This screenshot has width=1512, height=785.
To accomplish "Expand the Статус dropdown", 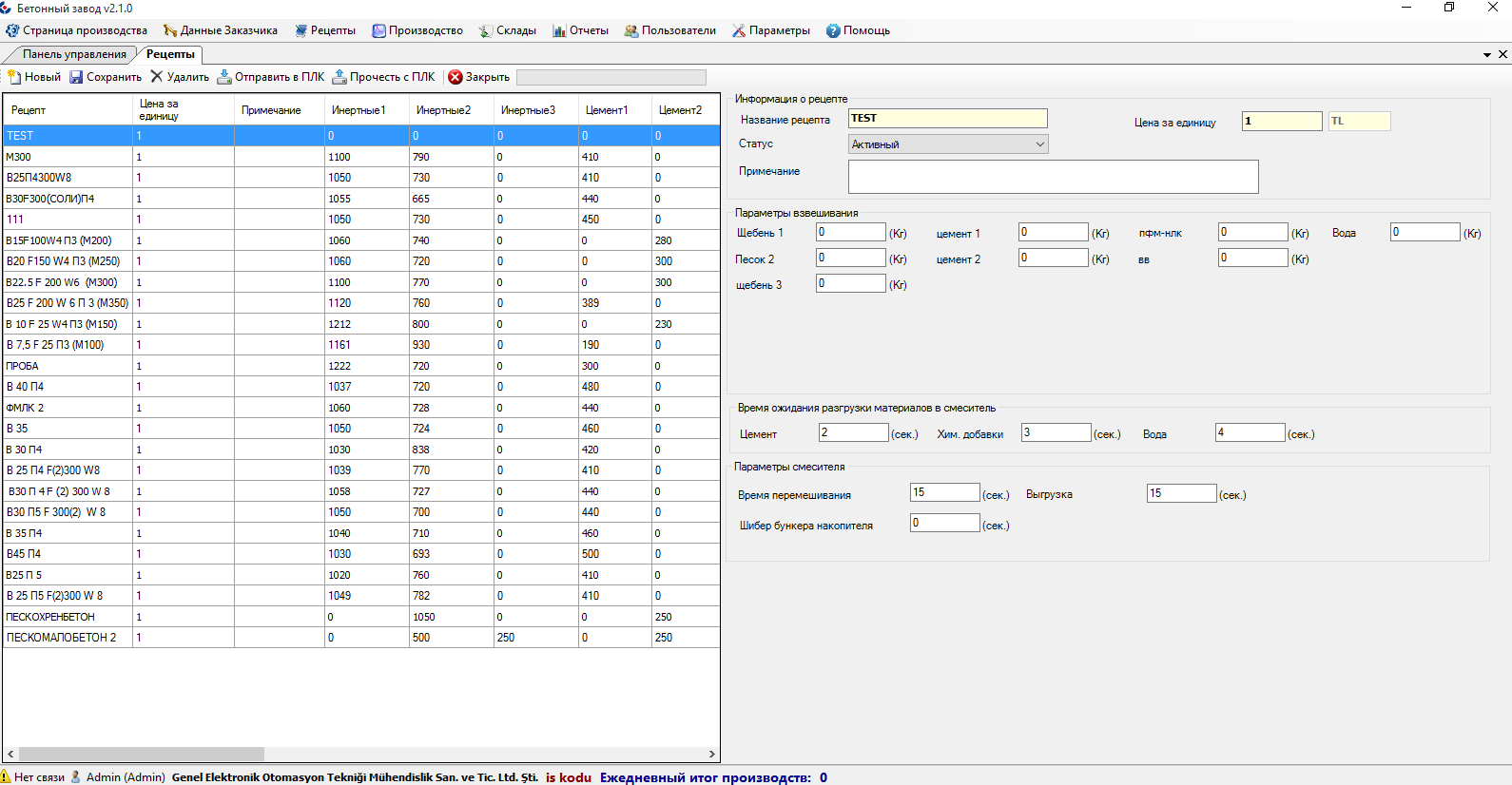I will click(x=1039, y=144).
